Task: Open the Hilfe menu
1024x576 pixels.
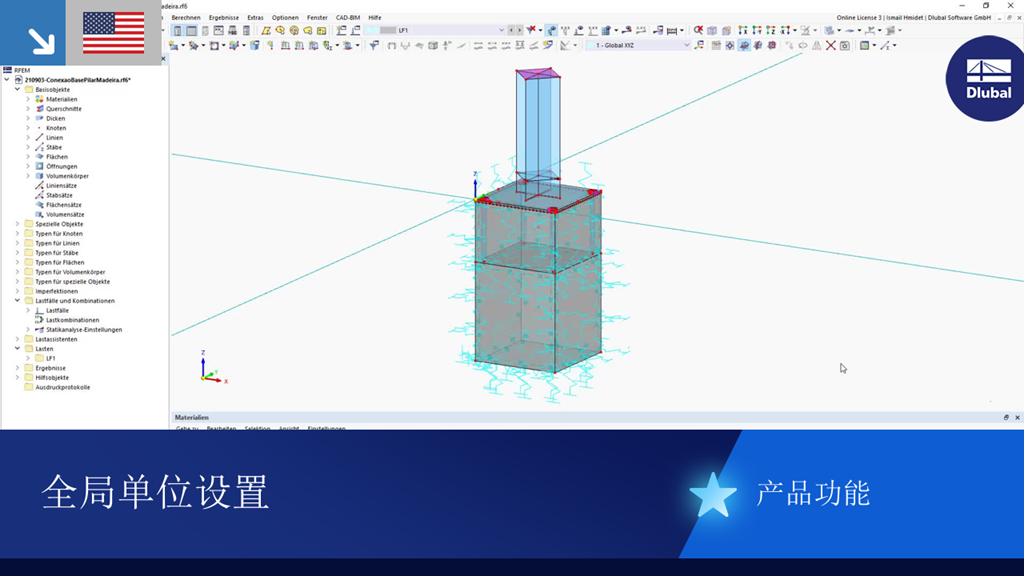Action: point(375,18)
